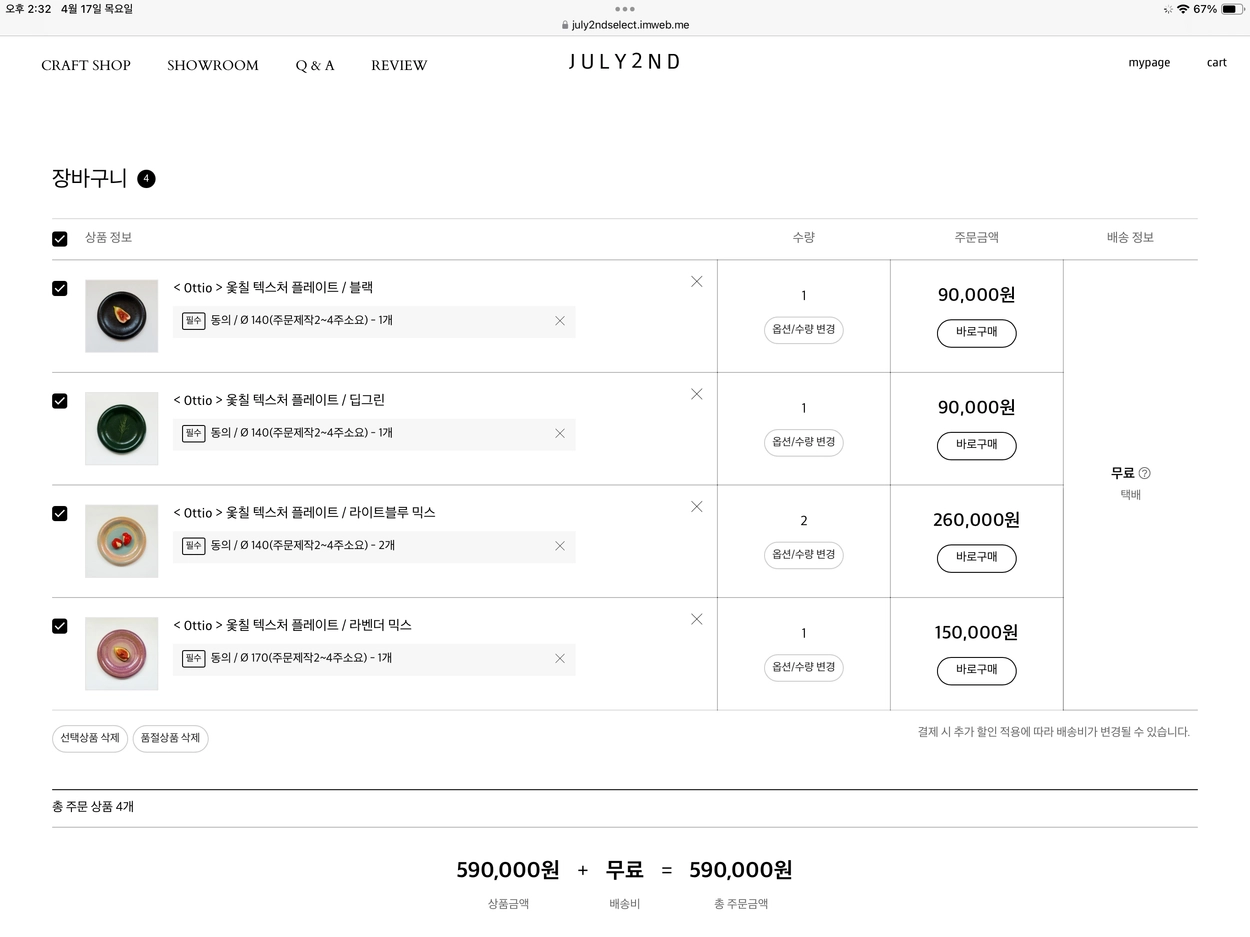
Task: Open 옵션/수량 변경 for the 라벤더 믹스 plate
Action: tap(804, 667)
